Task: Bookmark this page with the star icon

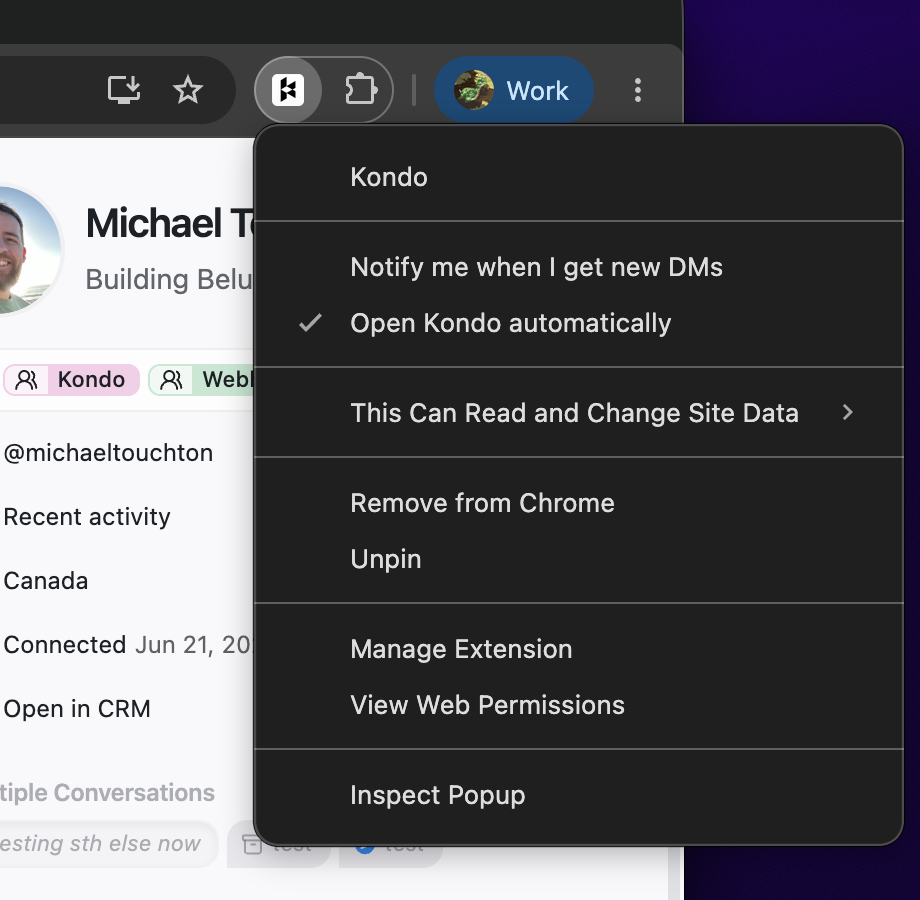Action: tap(188, 90)
